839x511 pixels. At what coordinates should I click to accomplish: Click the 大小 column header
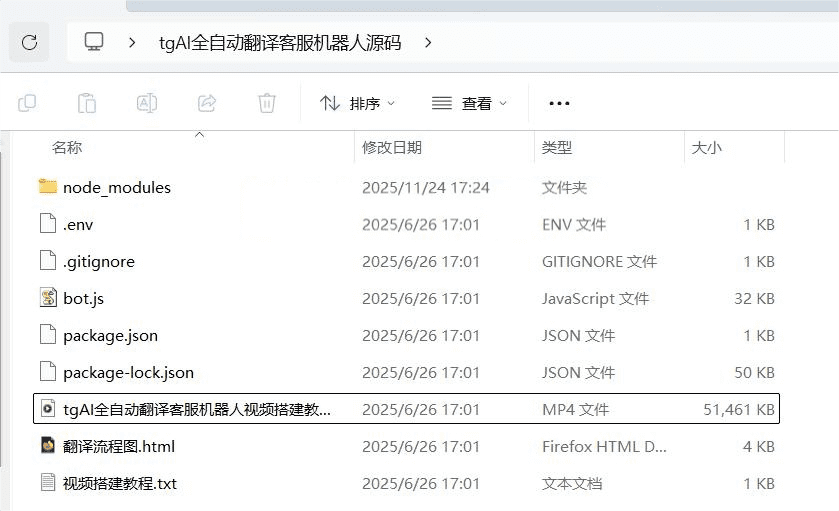tap(706, 147)
